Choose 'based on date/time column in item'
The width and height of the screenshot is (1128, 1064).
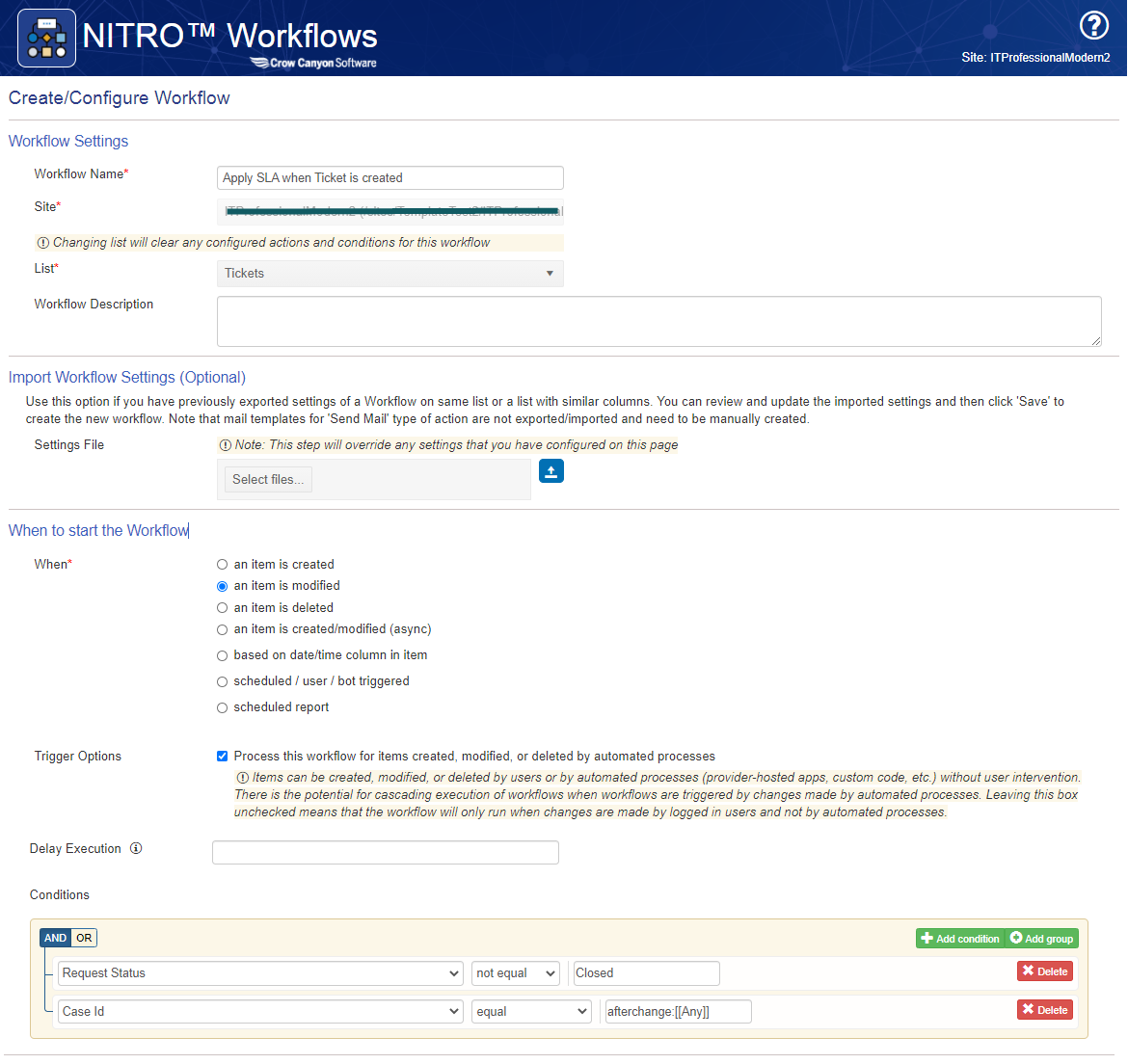[x=223, y=655]
